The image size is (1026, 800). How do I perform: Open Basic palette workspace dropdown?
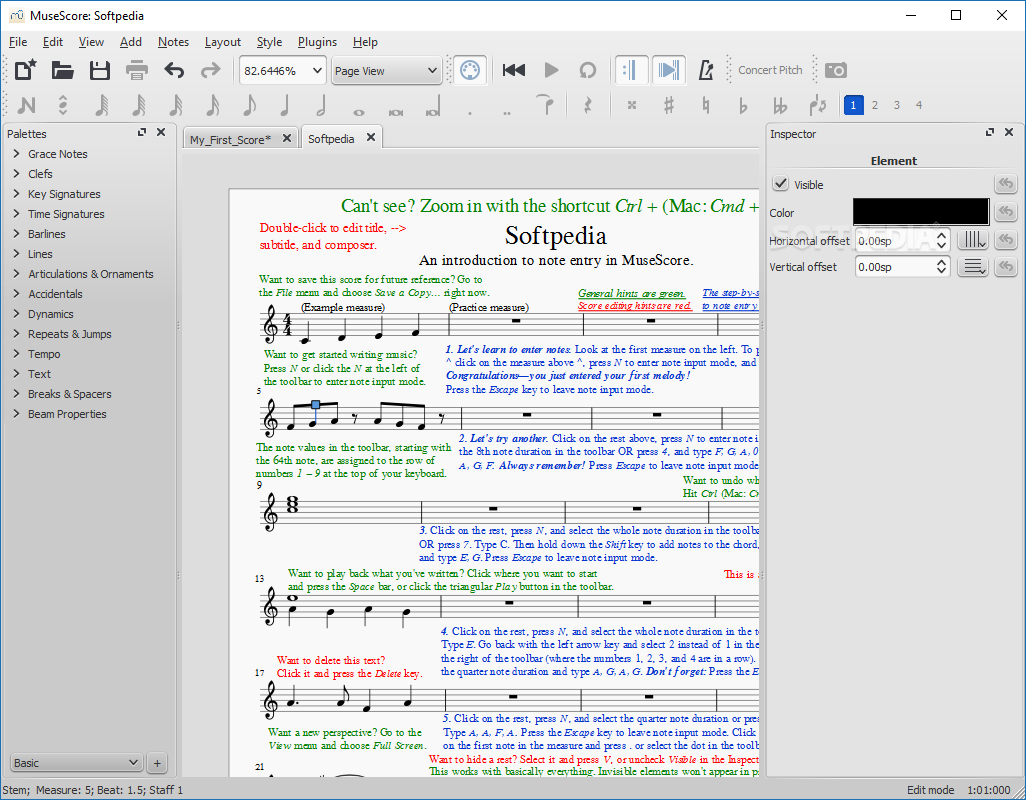[x=77, y=763]
